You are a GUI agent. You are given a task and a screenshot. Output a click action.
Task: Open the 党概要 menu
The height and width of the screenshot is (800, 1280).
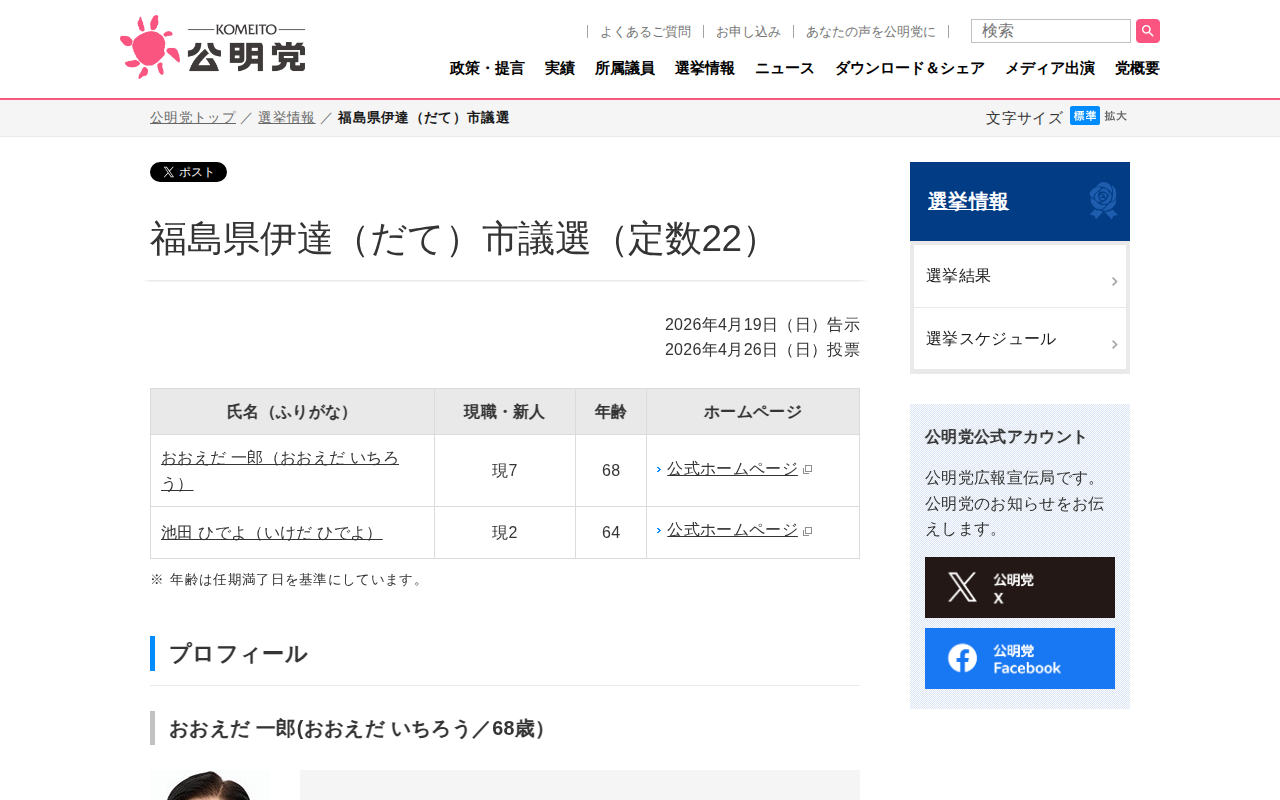click(x=1137, y=68)
